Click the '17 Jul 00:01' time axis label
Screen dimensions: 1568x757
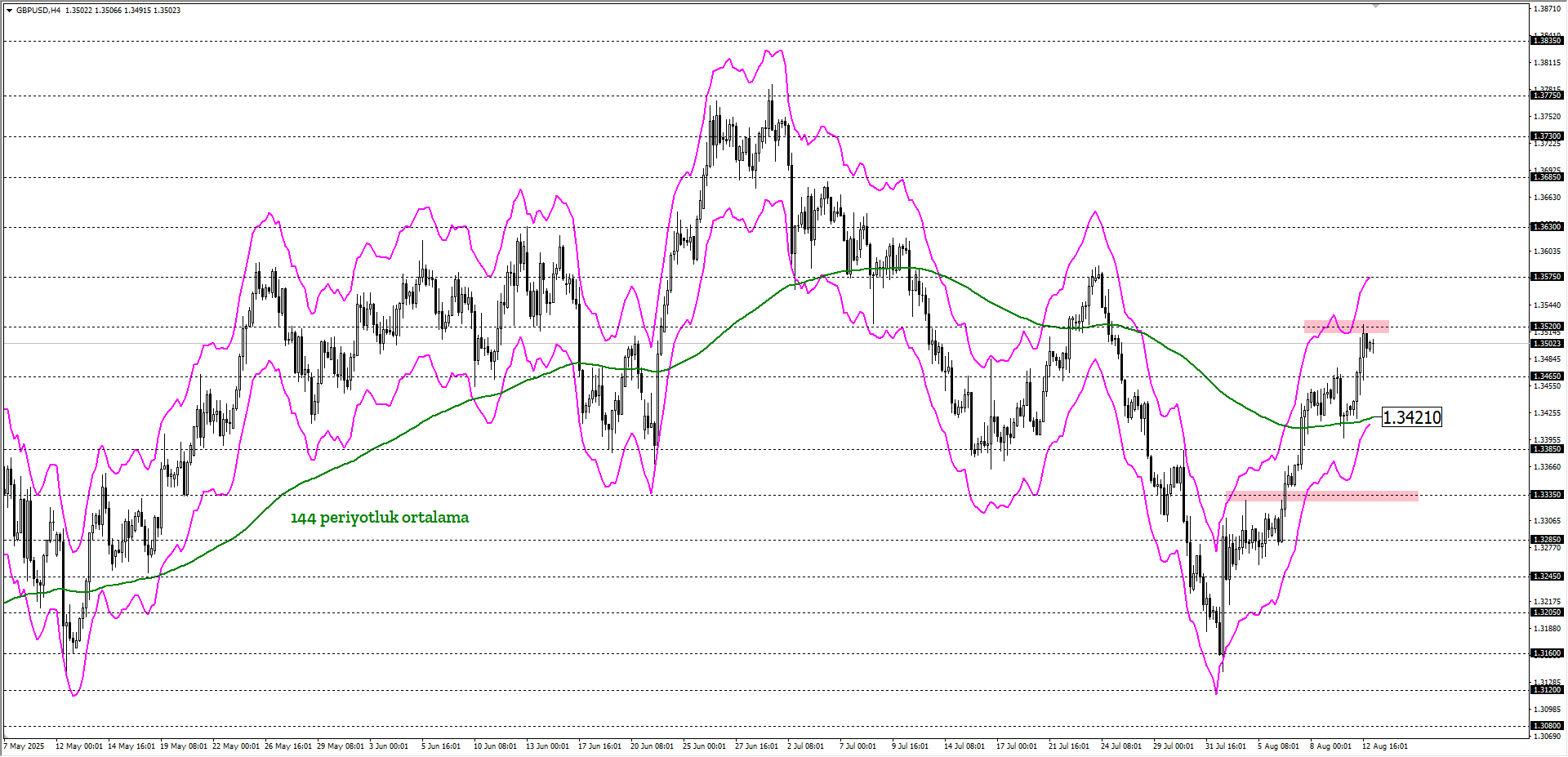tap(1017, 746)
